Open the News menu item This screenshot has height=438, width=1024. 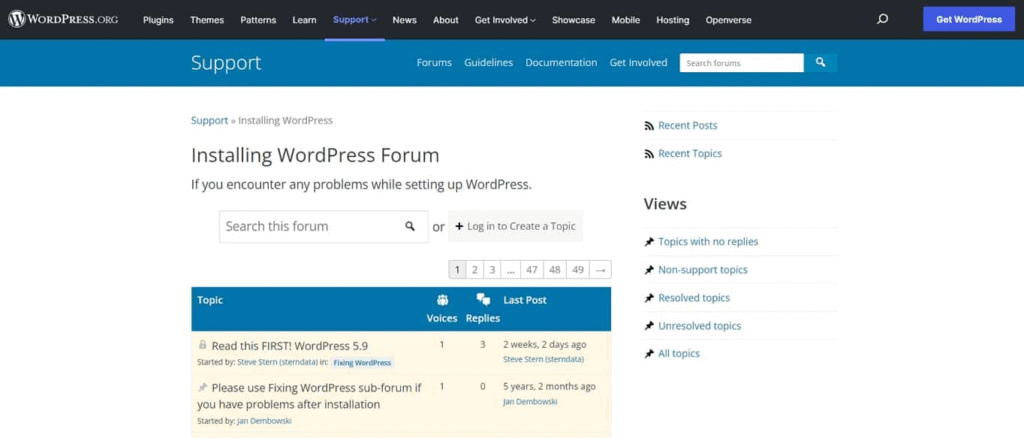pos(404,20)
